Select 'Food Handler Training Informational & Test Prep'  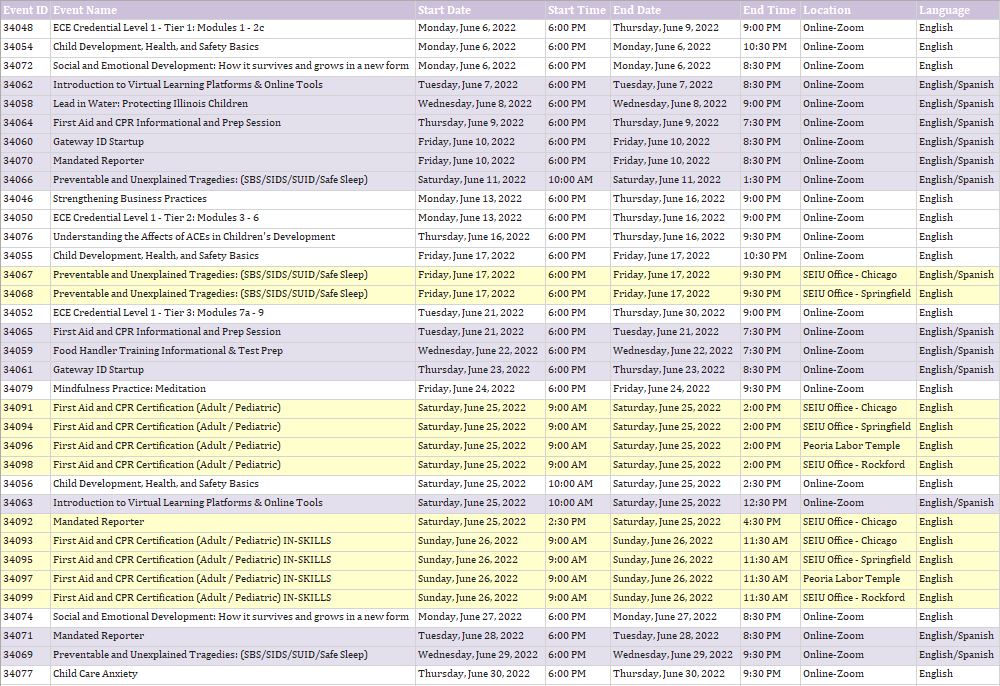[168, 351]
